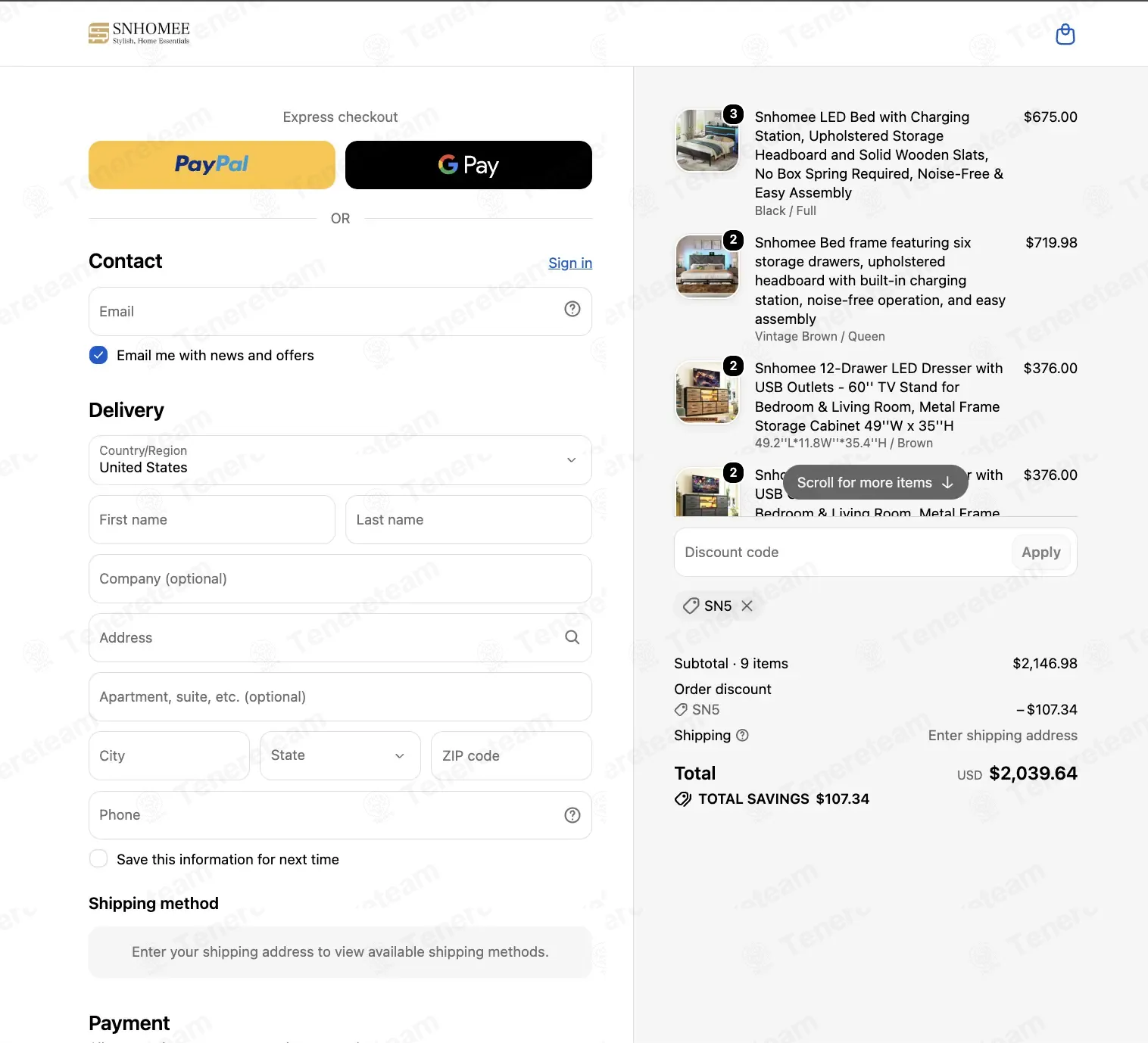Open the shopping bag cart icon
Viewport: 1148px width, 1043px height.
pyautogui.click(x=1065, y=34)
